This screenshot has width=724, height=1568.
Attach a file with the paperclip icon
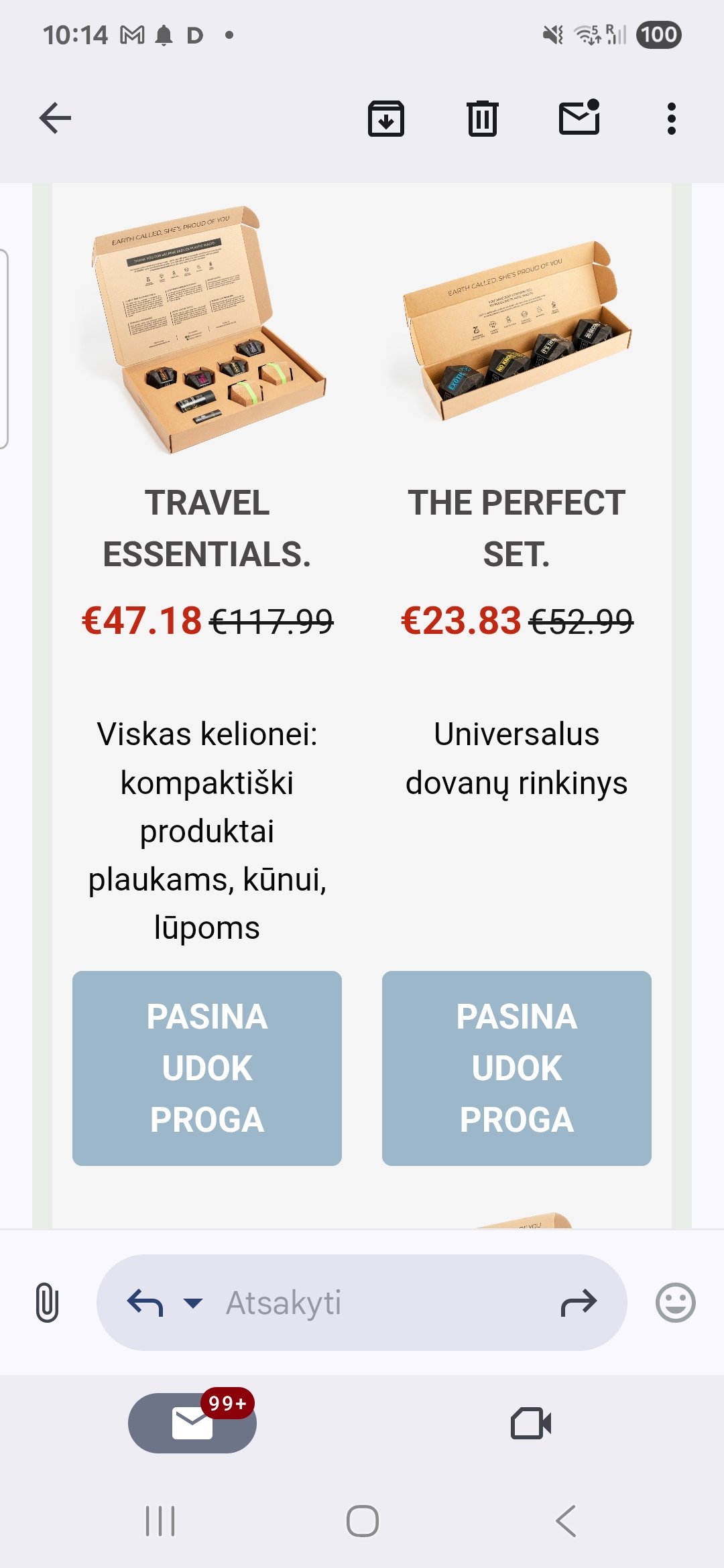[x=47, y=1302]
